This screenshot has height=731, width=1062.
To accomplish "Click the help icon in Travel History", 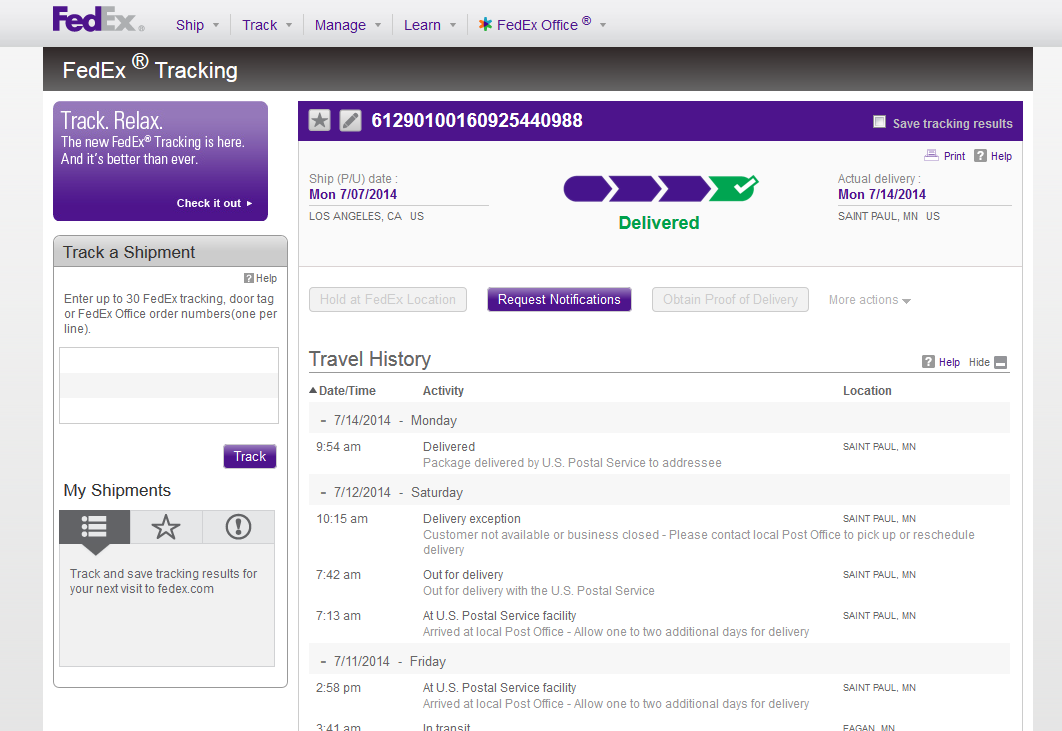I will [928, 362].
